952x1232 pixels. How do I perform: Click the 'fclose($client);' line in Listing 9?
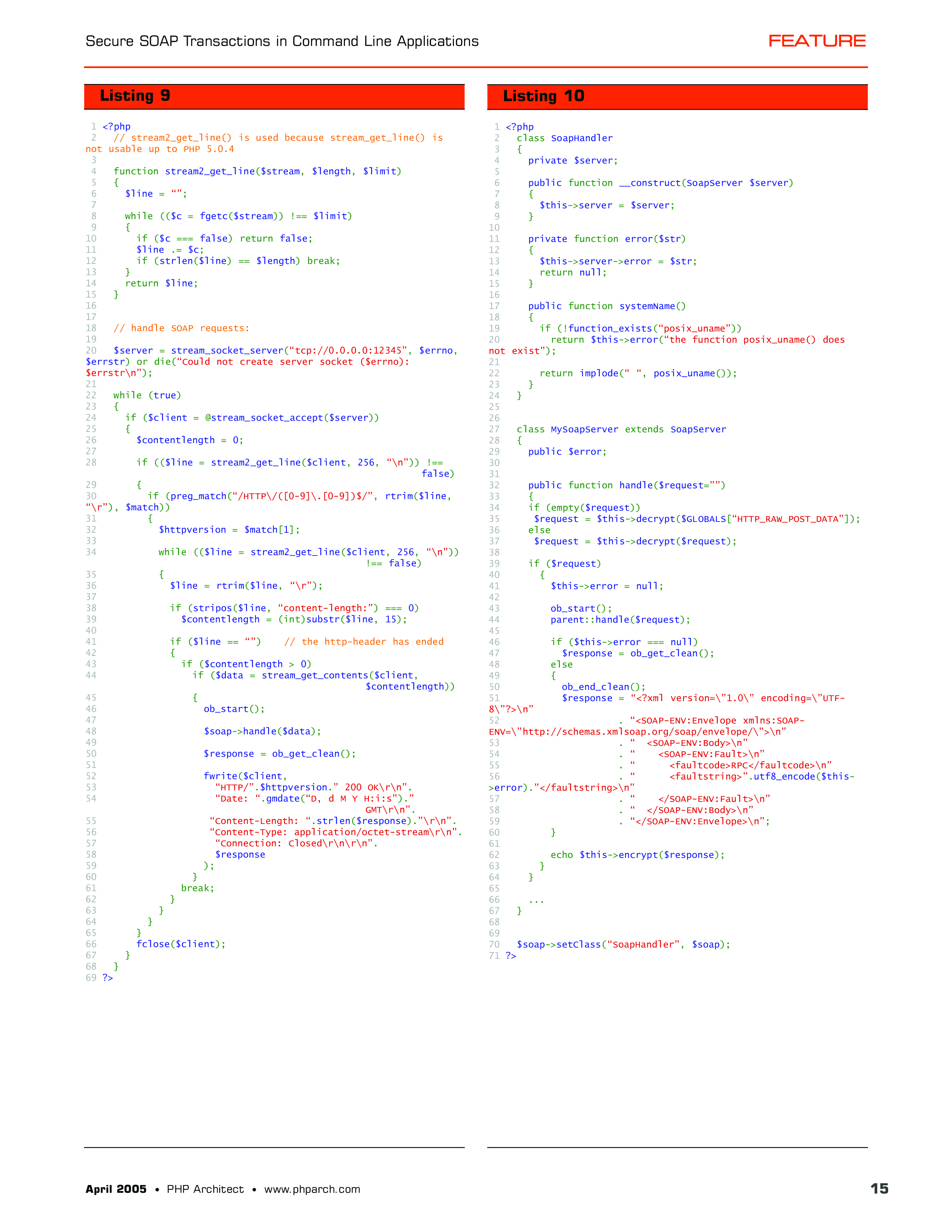coord(180,944)
